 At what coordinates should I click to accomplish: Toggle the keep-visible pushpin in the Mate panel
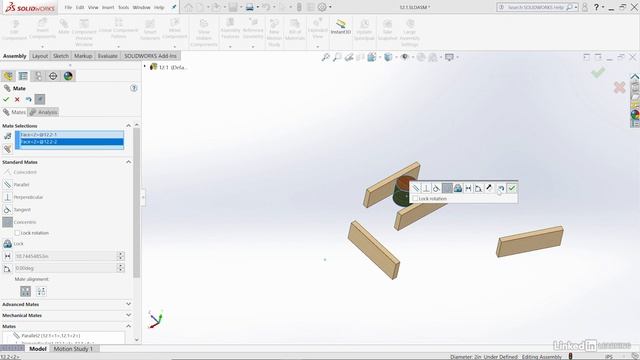pos(40,99)
